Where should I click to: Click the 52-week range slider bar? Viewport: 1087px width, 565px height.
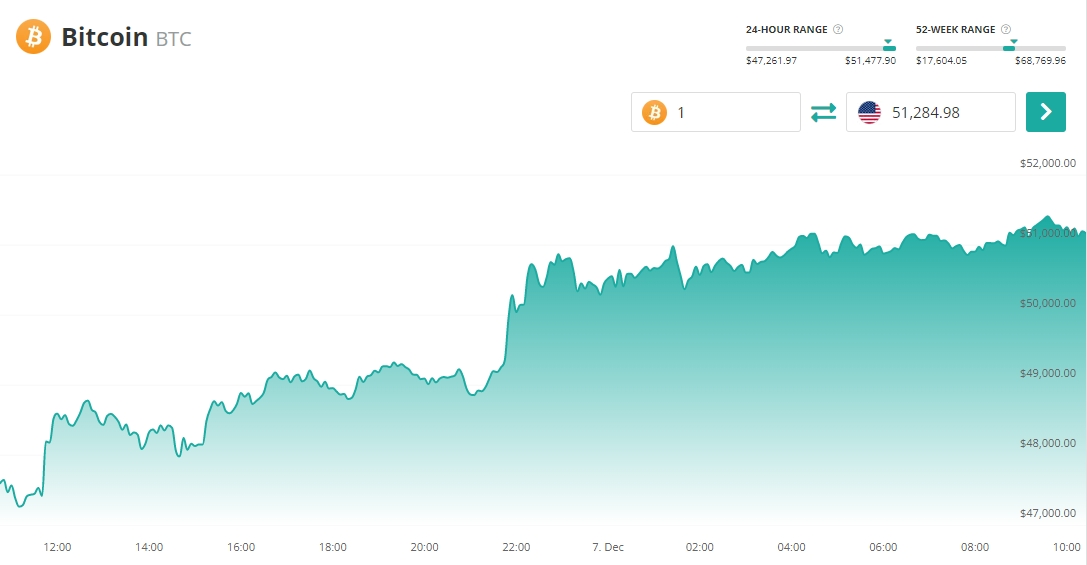[x=990, y=48]
